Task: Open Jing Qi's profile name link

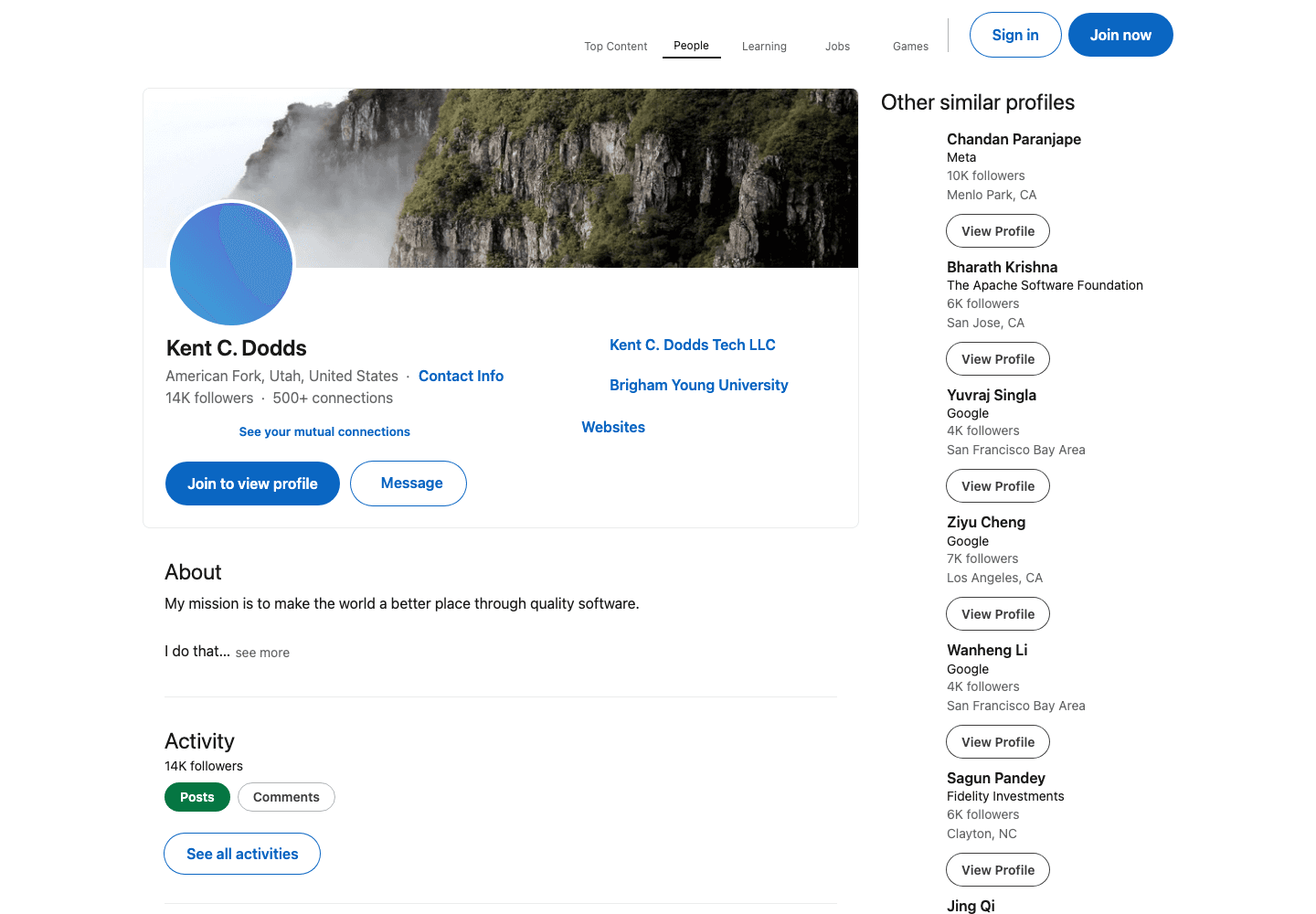Action: click(x=971, y=906)
